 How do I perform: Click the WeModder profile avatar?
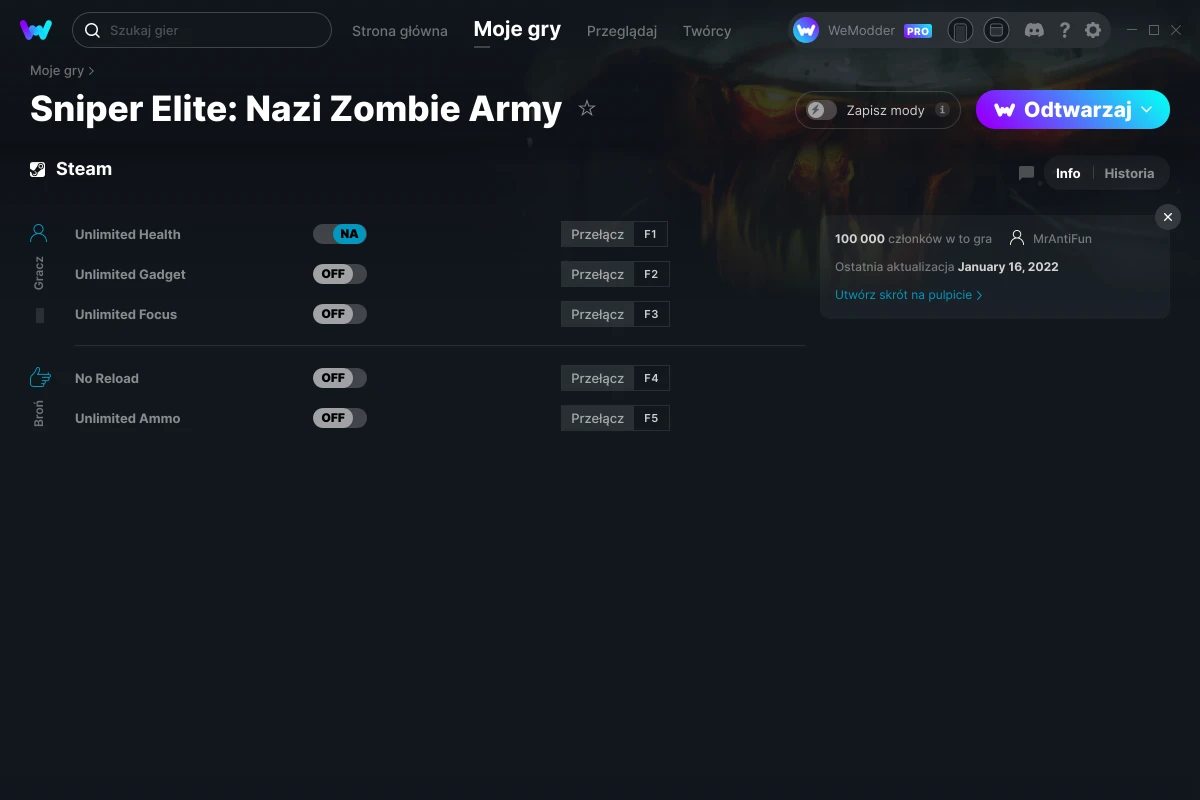(804, 30)
